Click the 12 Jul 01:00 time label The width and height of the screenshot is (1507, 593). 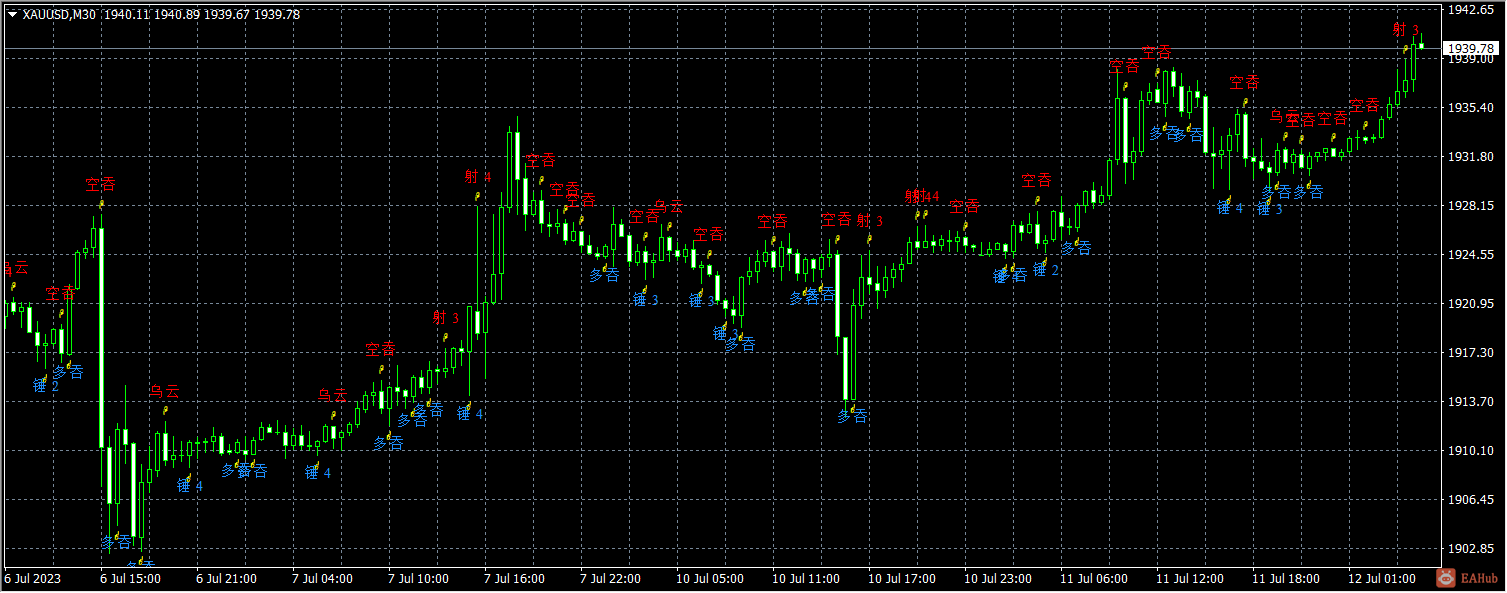click(x=1382, y=579)
